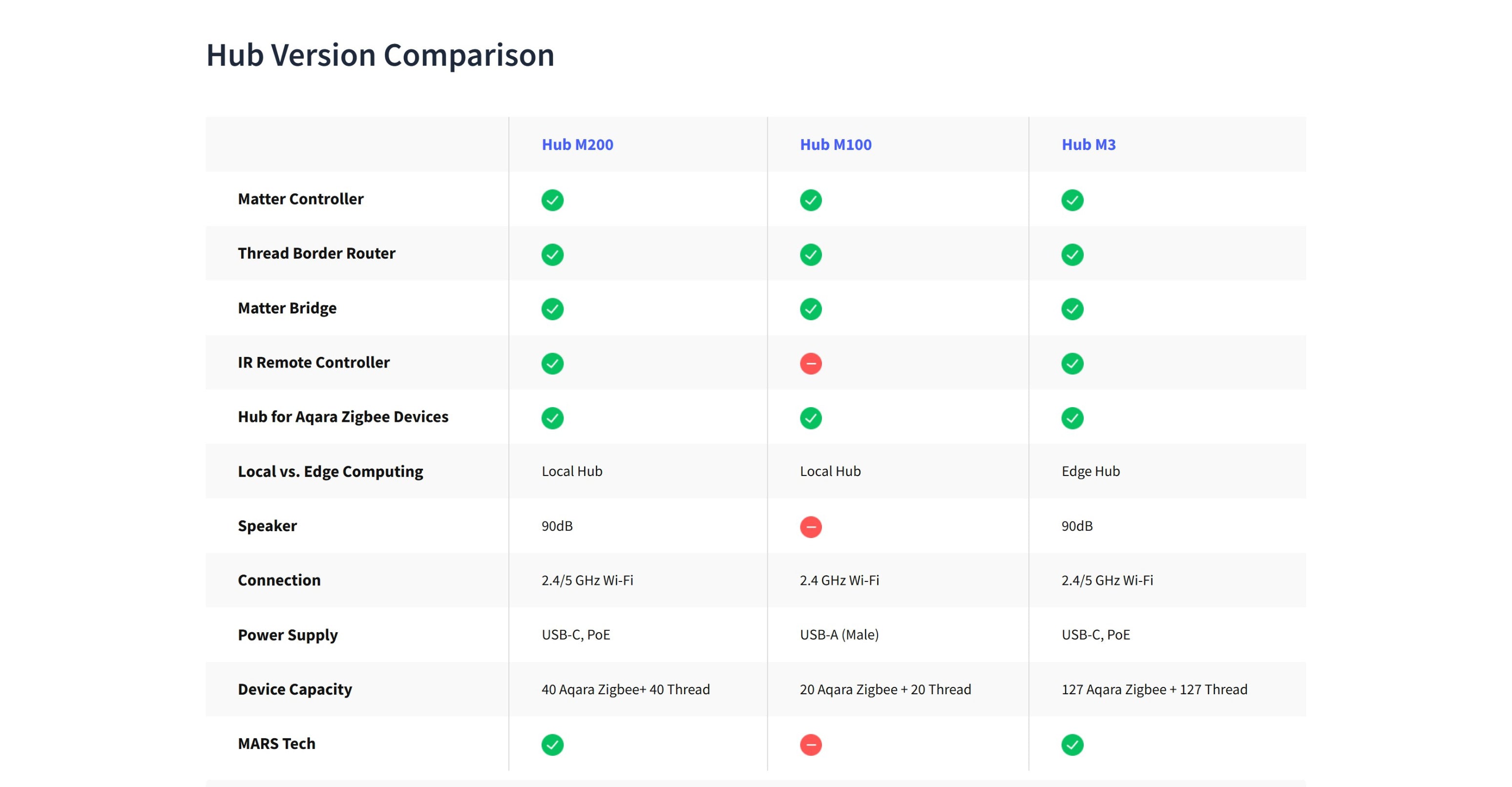Click Hub M100 Speaker red minus icon

point(811,527)
